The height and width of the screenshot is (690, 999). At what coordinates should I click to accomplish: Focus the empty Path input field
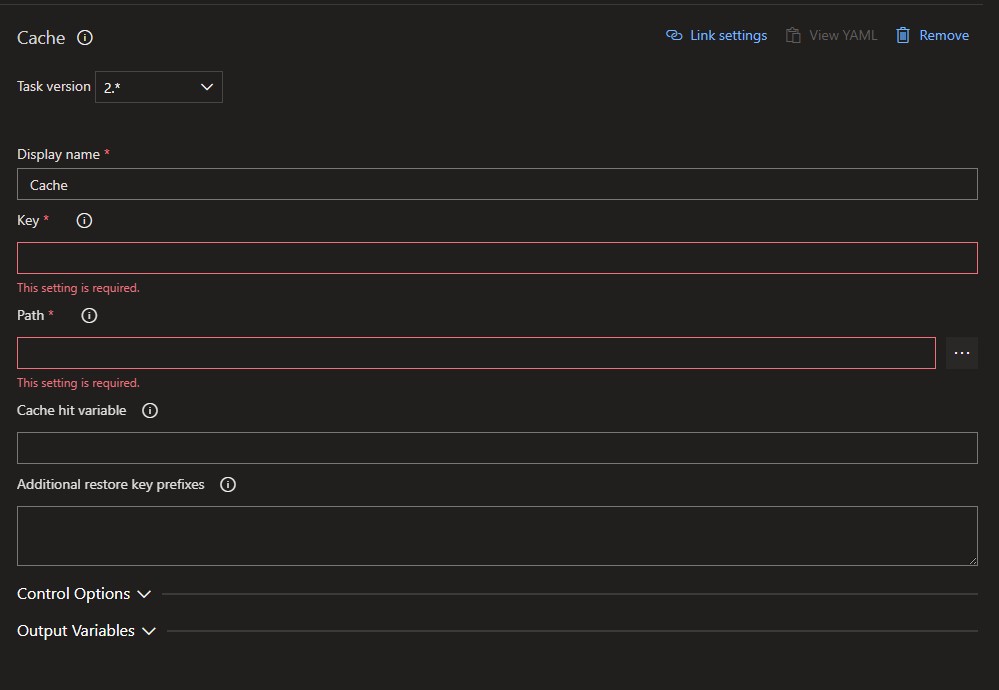[476, 353]
